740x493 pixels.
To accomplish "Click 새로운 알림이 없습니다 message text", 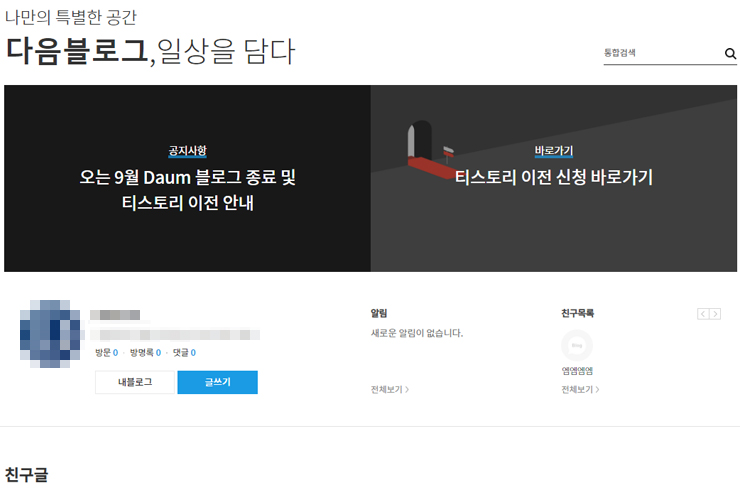I will pos(417,333).
